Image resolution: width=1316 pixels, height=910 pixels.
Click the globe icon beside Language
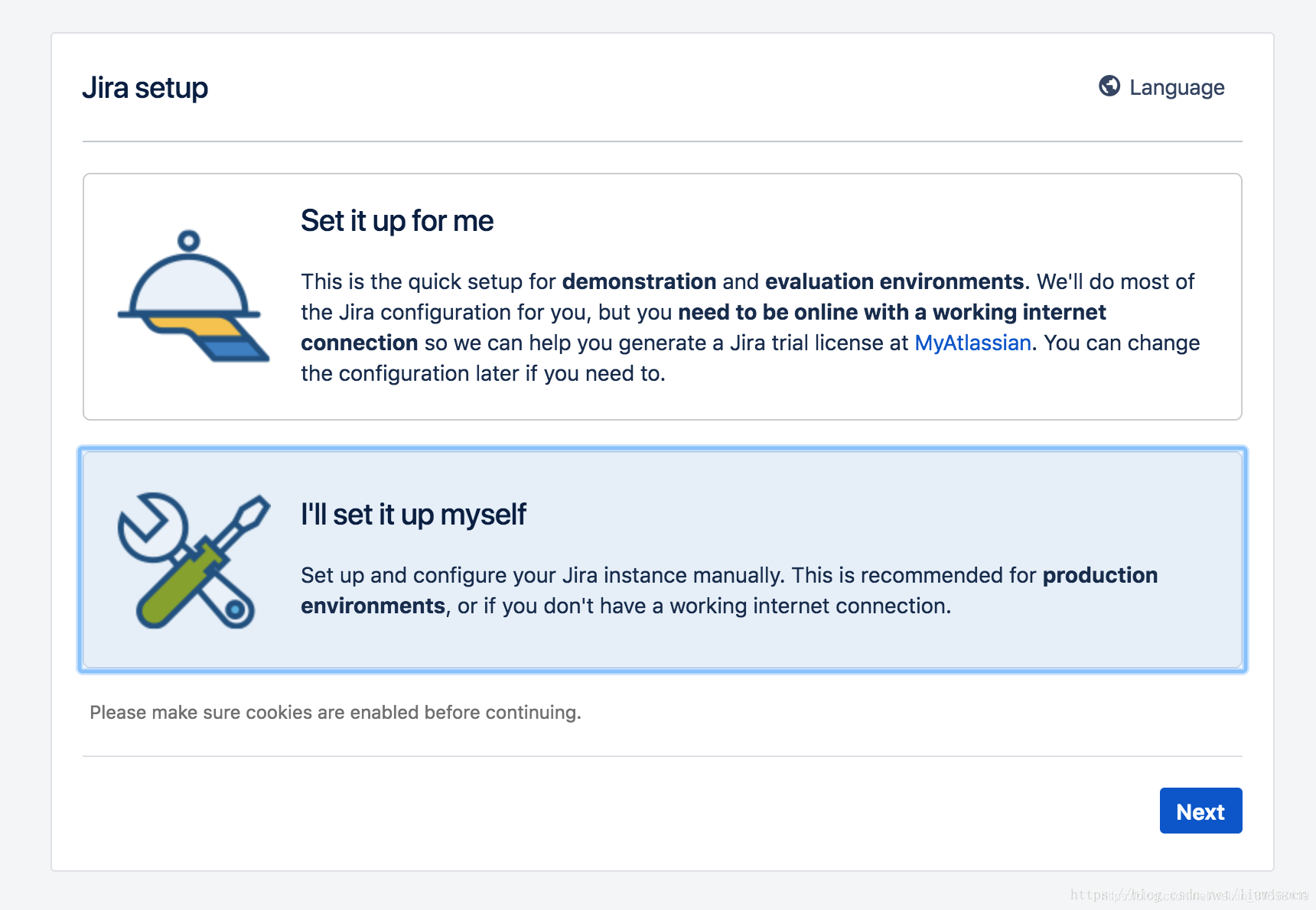pos(1109,86)
